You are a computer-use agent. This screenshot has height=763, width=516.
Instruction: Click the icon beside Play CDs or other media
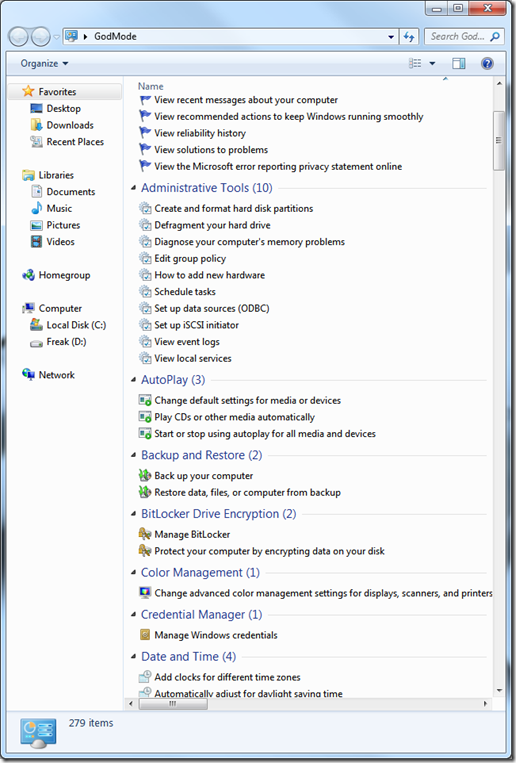(x=145, y=417)
